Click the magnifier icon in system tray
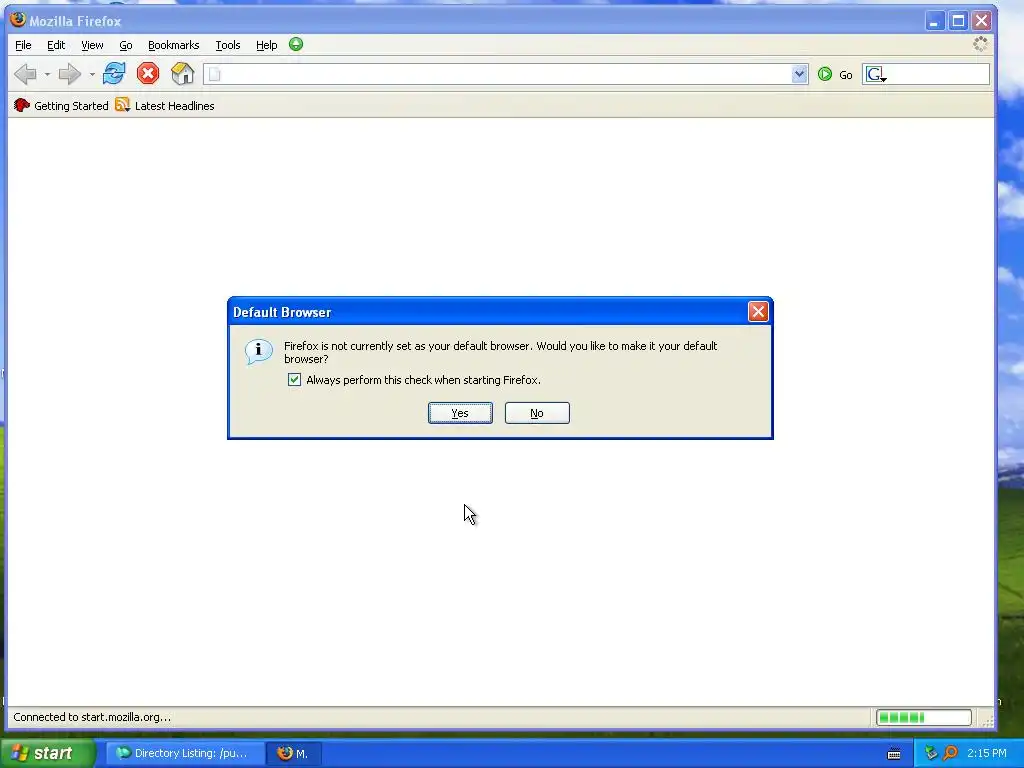Screen dimensions: 1024x768 click(950, 753)
